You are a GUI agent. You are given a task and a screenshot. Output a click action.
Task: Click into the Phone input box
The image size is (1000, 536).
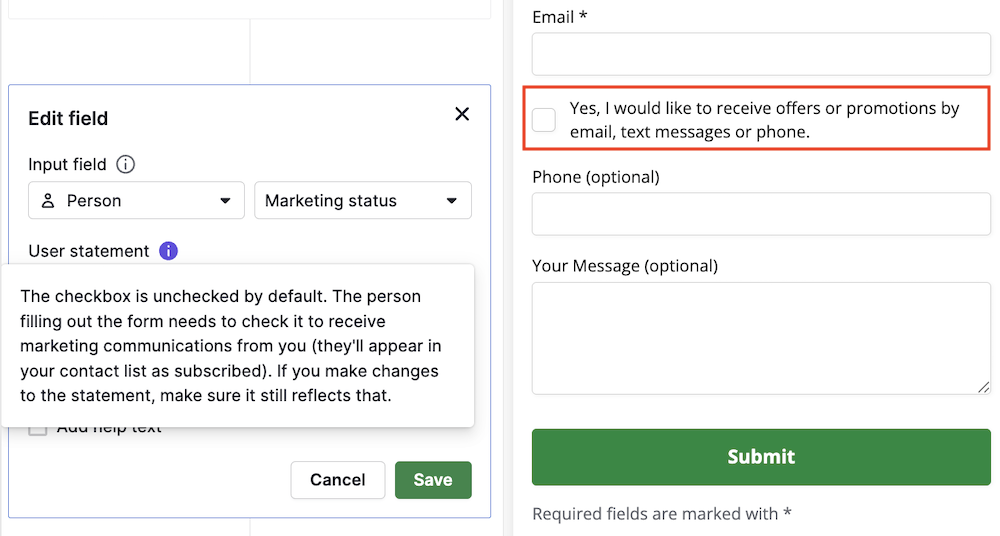(761, 214)
